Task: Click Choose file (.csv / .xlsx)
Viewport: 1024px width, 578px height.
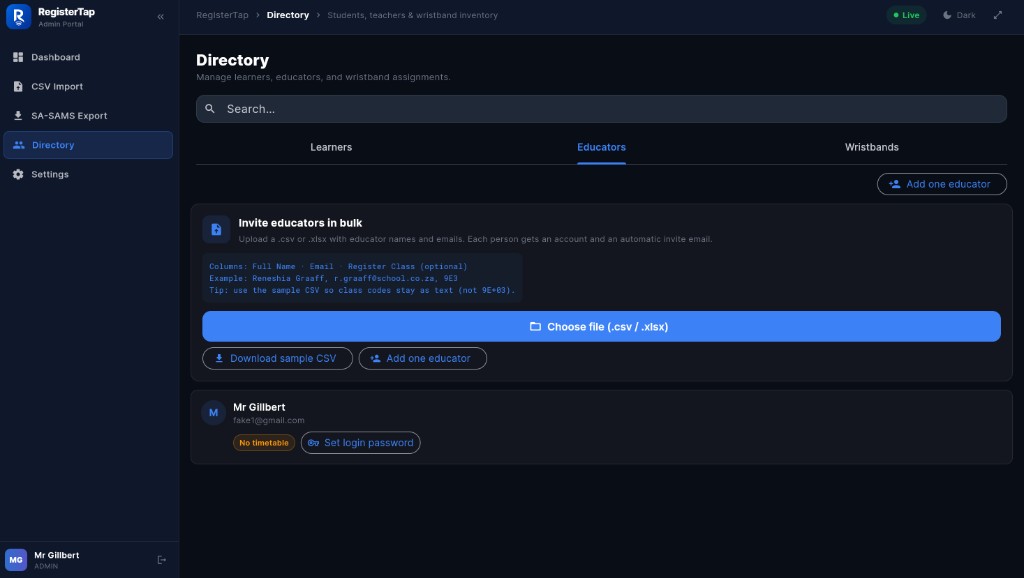Action: point(601,327)
